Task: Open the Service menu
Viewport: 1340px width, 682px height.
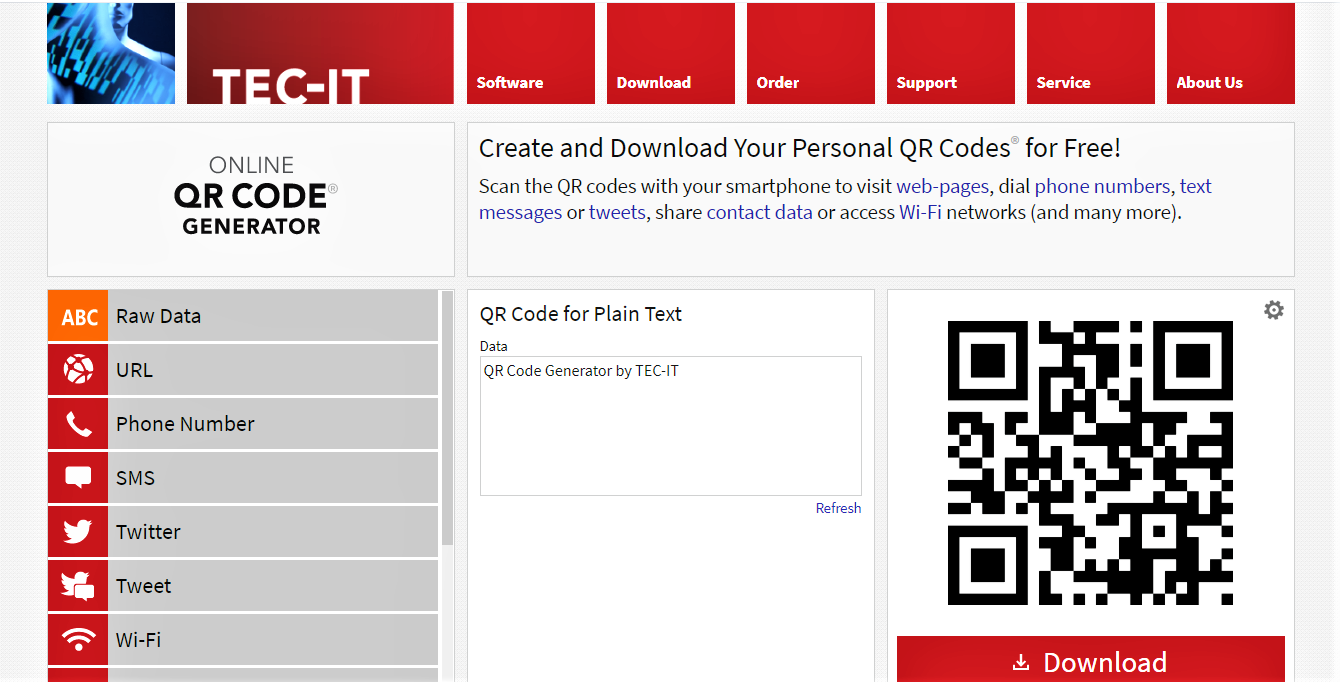Action: click(1091, 53)
